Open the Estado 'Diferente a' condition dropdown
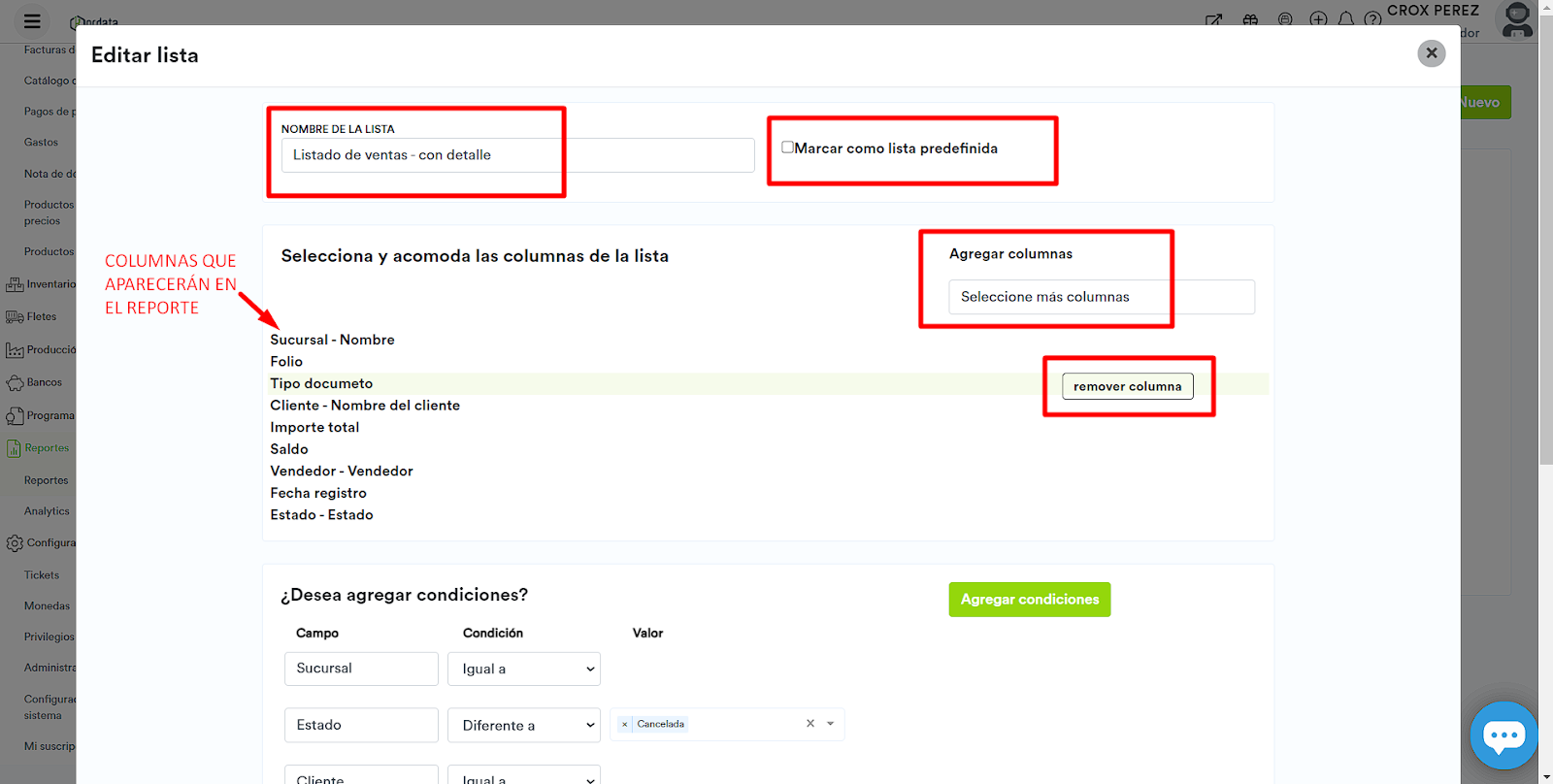Screen dimensions: 1553x784 [x=524, y=725]
